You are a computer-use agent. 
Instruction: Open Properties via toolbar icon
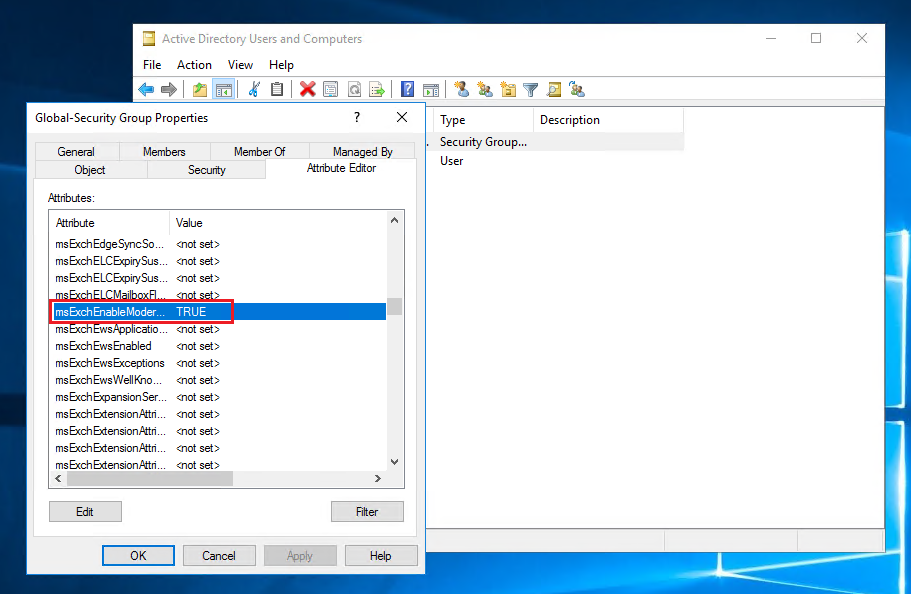[x=331, y=89]
